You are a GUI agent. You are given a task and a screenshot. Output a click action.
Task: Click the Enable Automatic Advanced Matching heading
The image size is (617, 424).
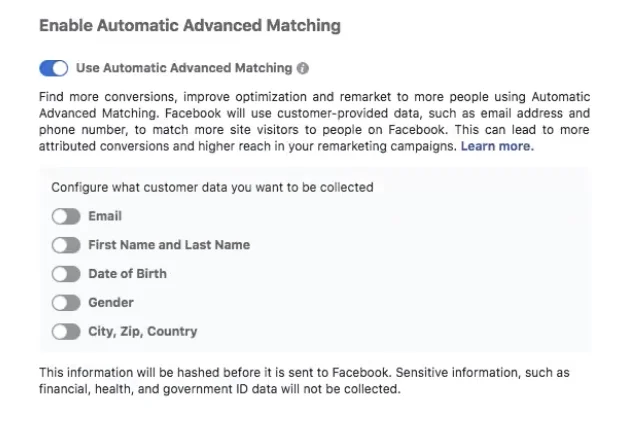pos(190,26)
